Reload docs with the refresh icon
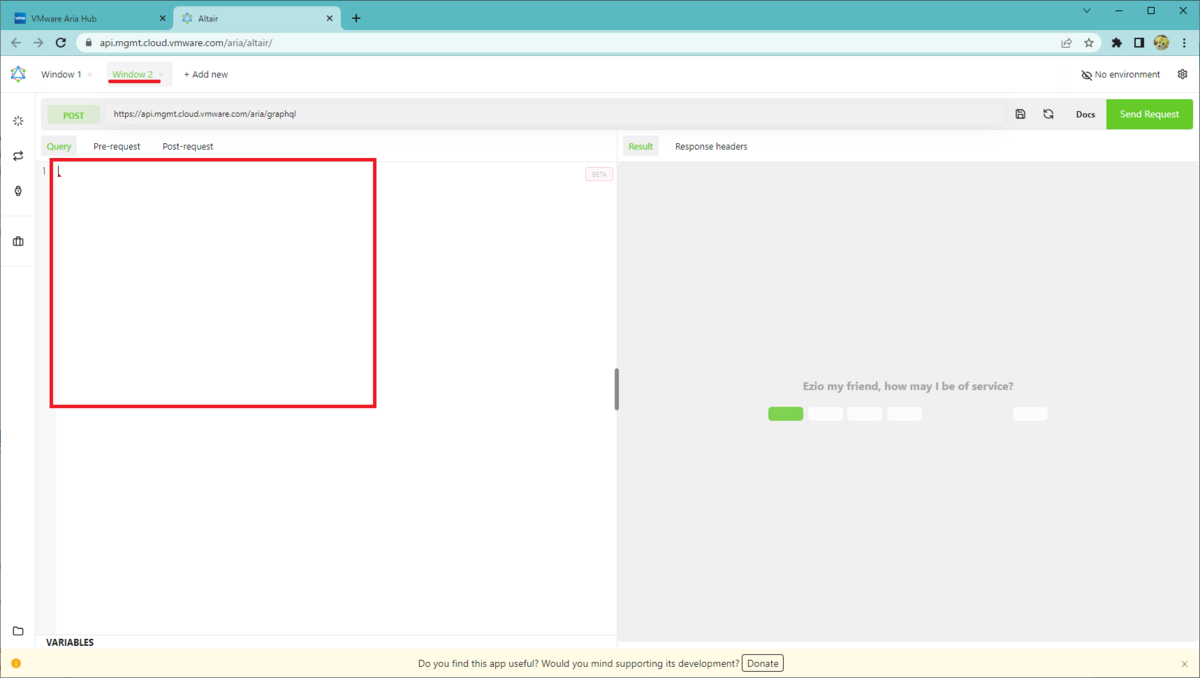Image resolution: width=1200 pixels, height=678 pixels. 1048,114
